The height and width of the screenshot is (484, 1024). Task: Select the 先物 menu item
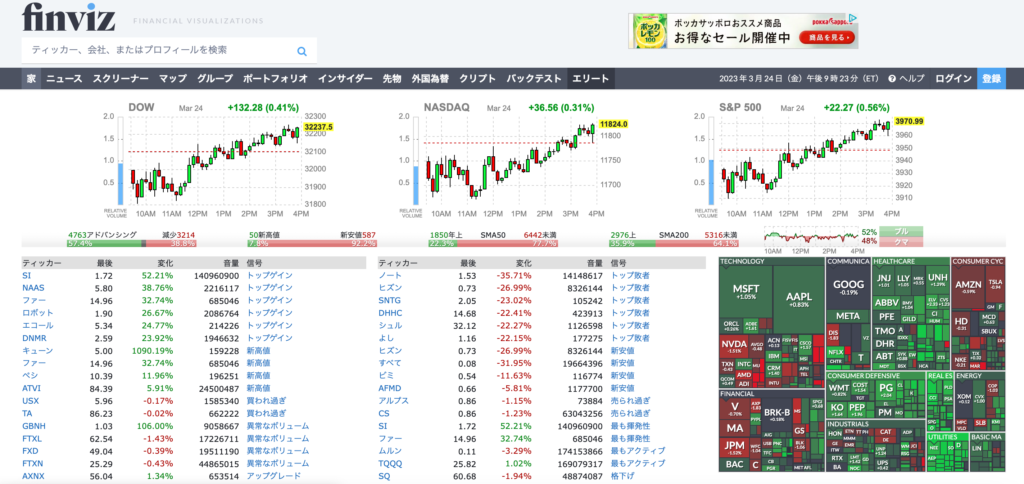(x=392, y=78)
